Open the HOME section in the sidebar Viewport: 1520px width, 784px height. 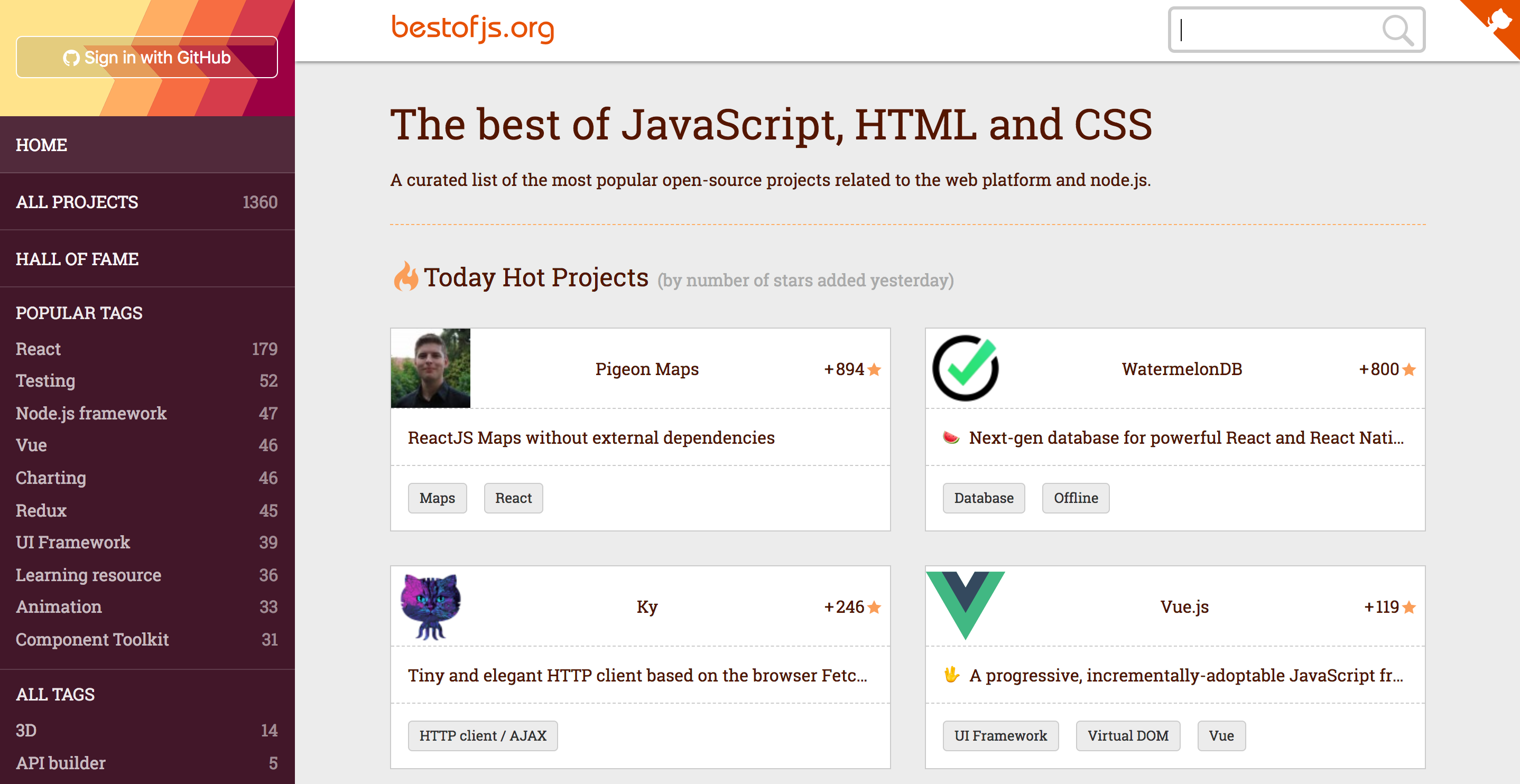(x=41, y=145)
